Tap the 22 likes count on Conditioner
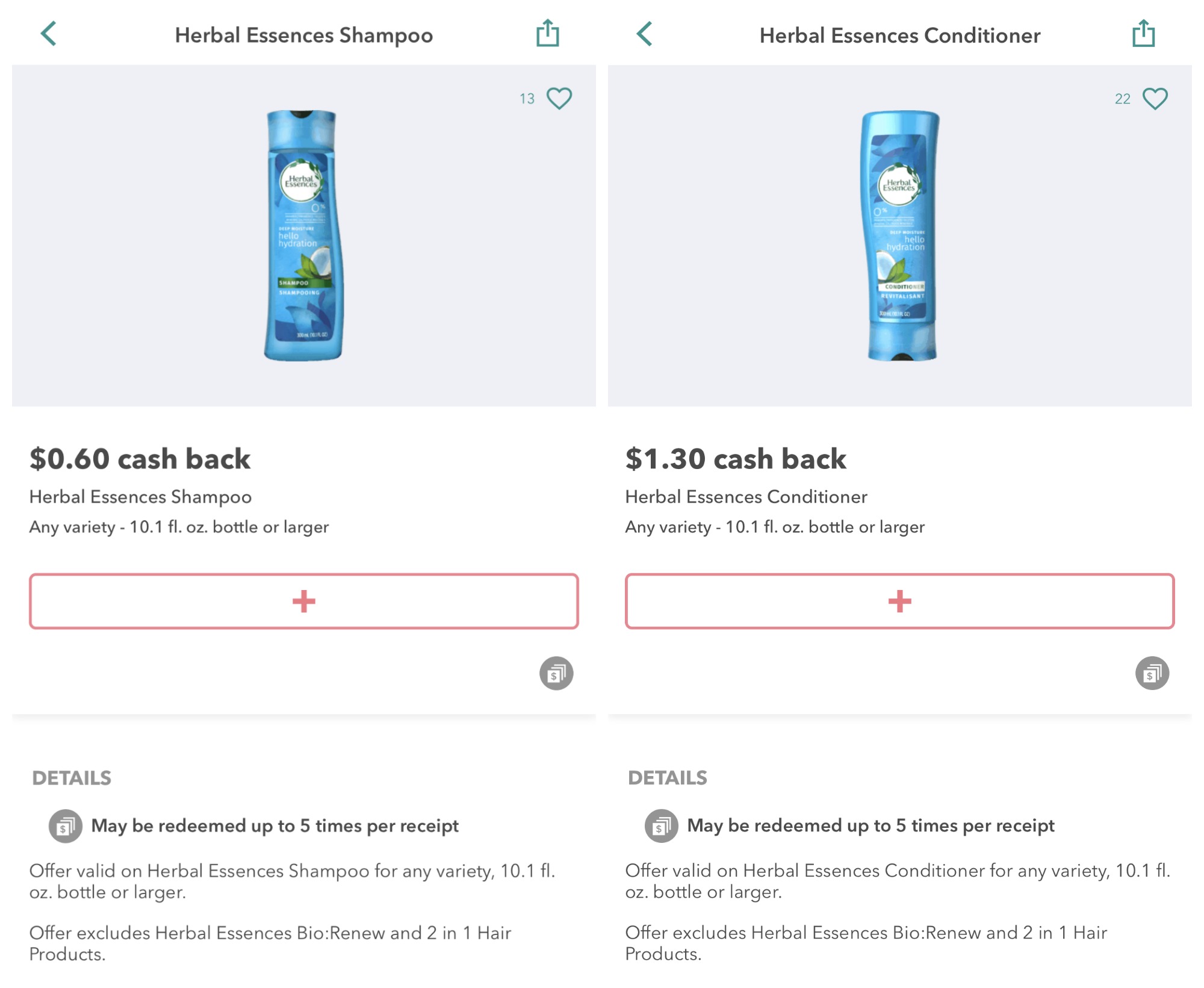The height and width of the screenshot is (988, 1204). [x=1122, y=99]
